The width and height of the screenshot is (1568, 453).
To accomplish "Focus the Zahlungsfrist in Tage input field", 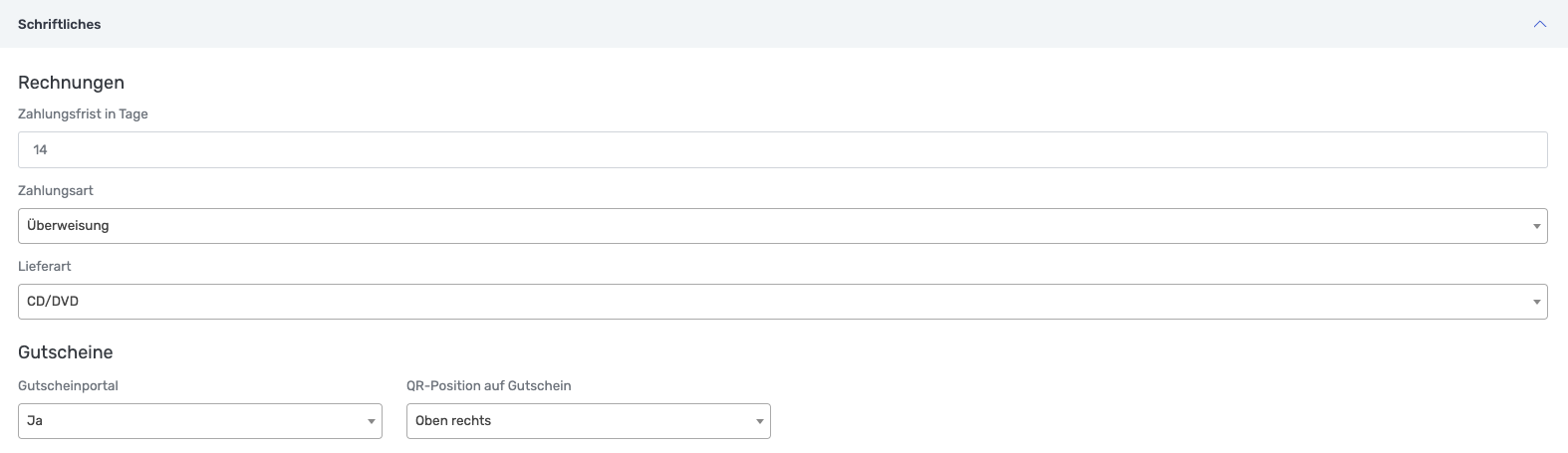I will [782, 149].
